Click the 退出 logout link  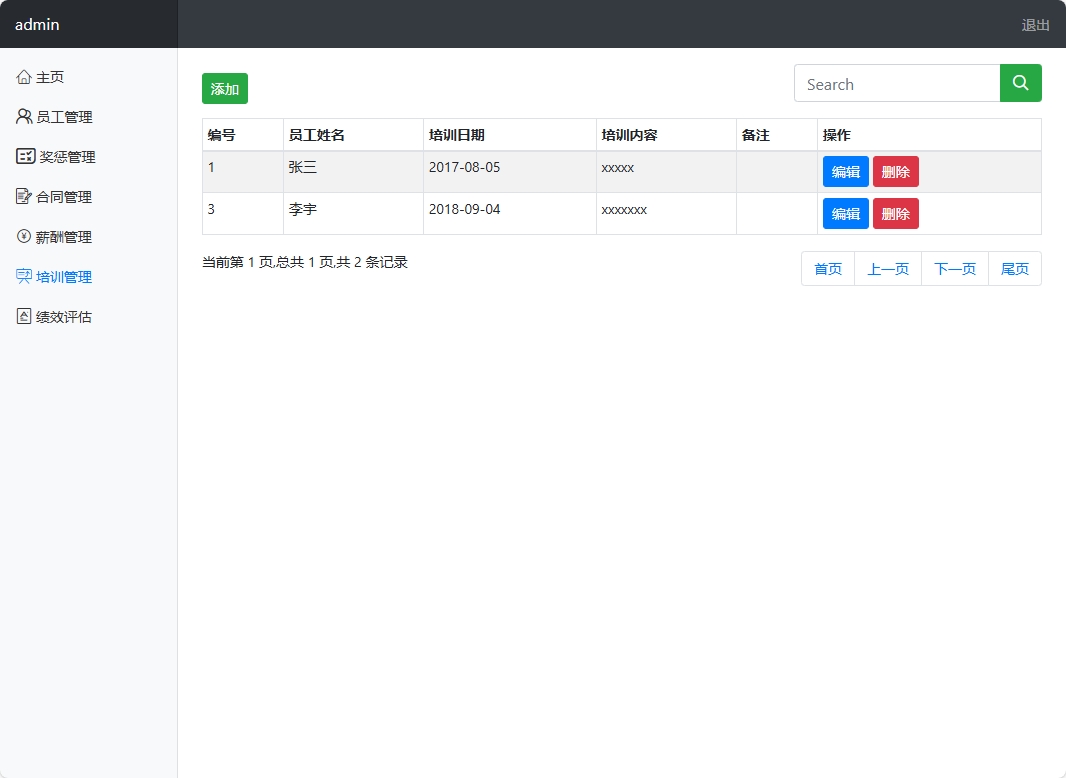point(1035,25)
